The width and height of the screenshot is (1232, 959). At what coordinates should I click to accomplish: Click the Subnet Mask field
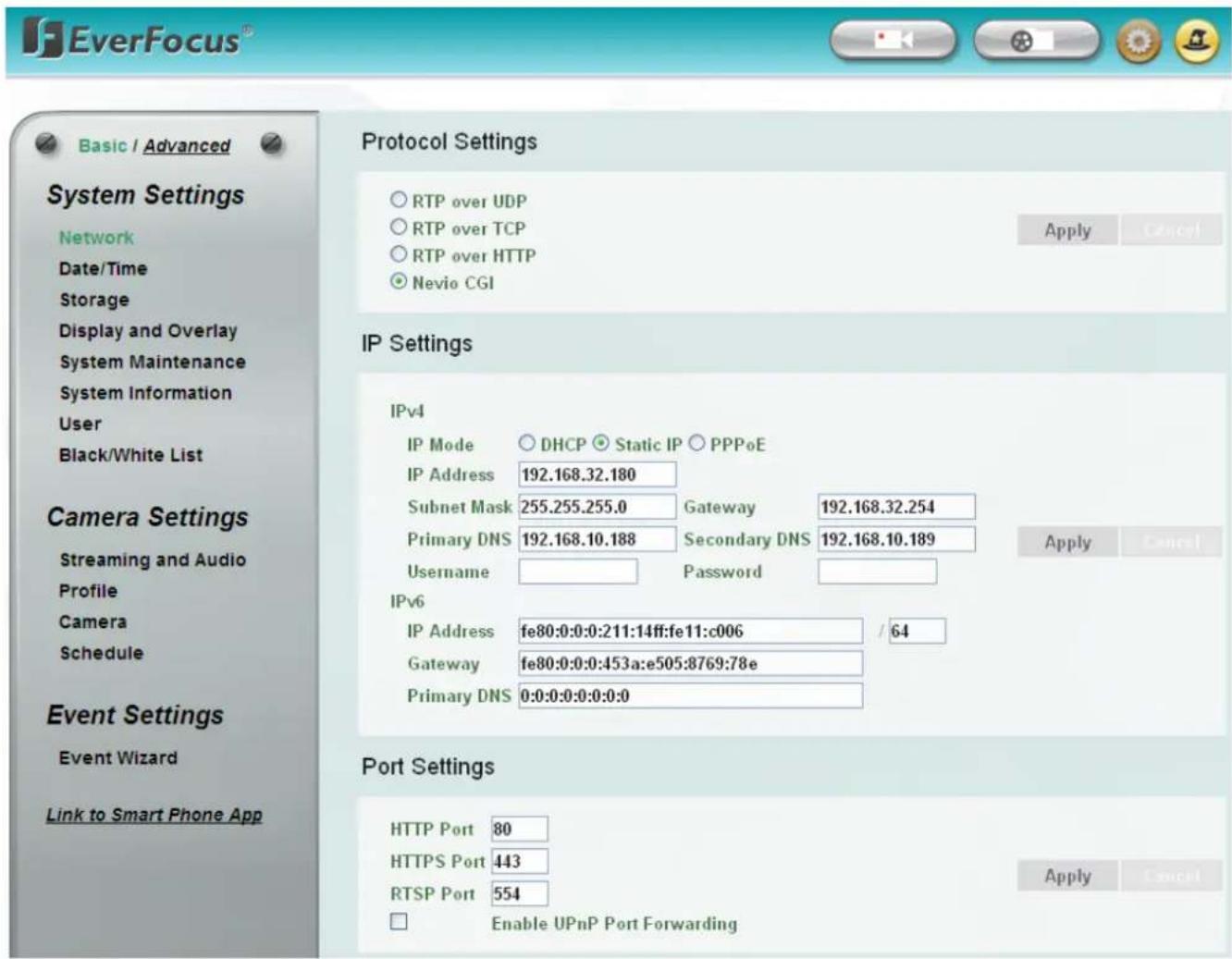(598, 507)
